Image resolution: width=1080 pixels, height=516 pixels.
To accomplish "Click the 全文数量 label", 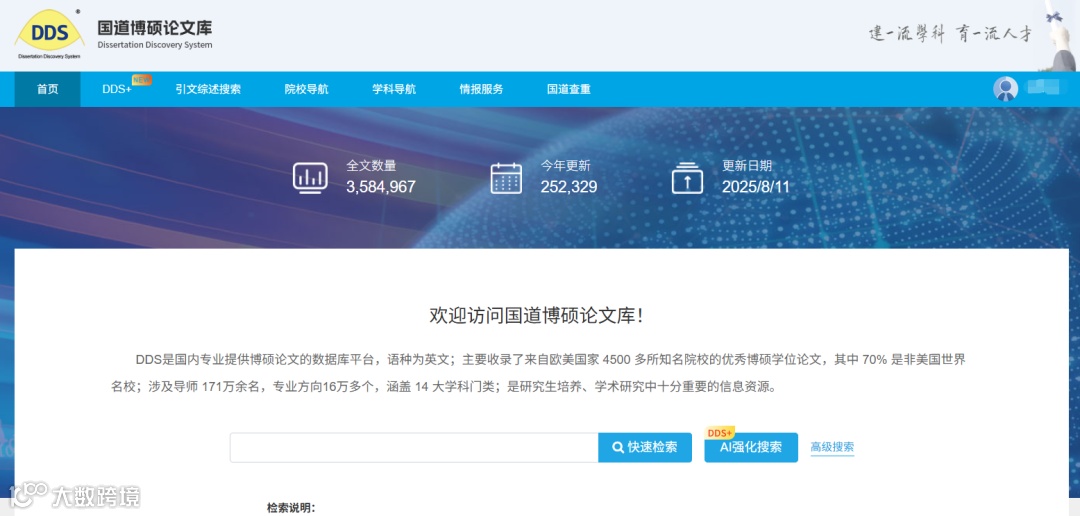I will point(371,165).
